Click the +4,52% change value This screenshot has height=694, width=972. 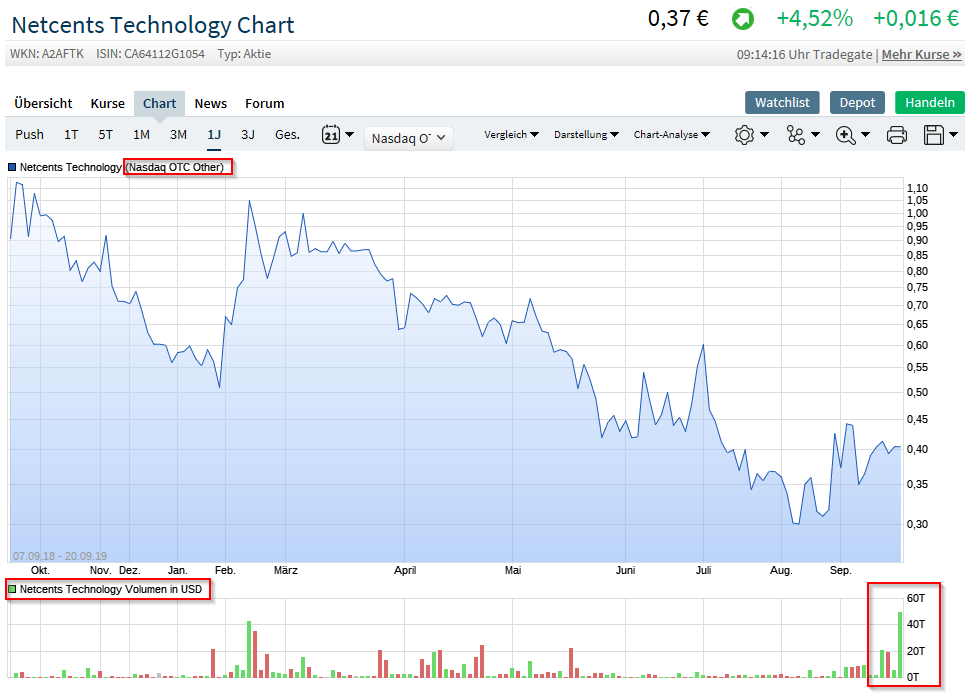click(815, 19)
